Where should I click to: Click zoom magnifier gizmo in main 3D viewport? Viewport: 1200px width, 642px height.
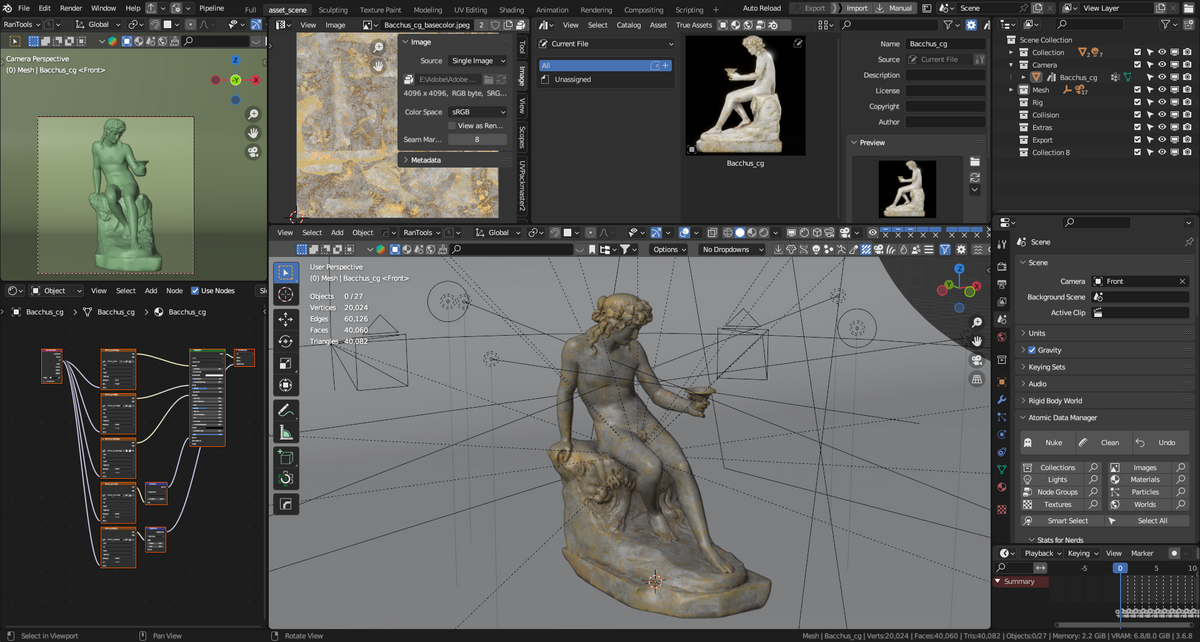[976, 321]
